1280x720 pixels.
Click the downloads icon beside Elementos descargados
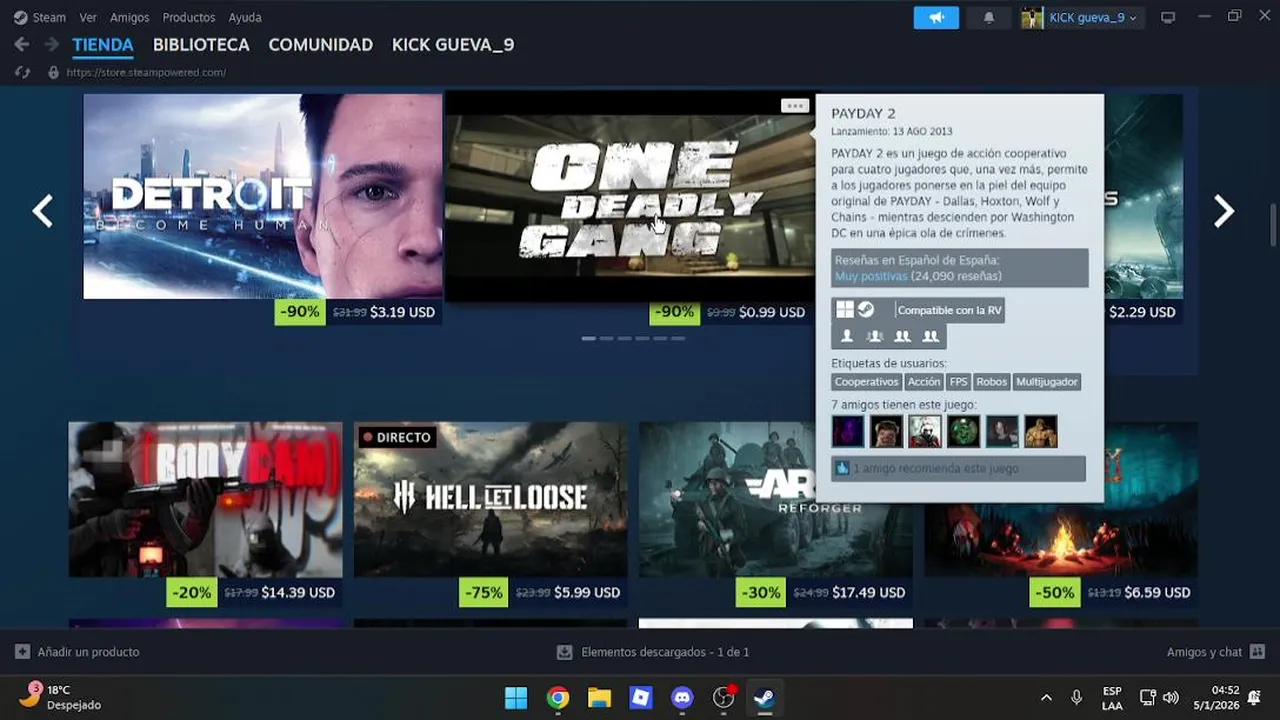coord(565,652)
